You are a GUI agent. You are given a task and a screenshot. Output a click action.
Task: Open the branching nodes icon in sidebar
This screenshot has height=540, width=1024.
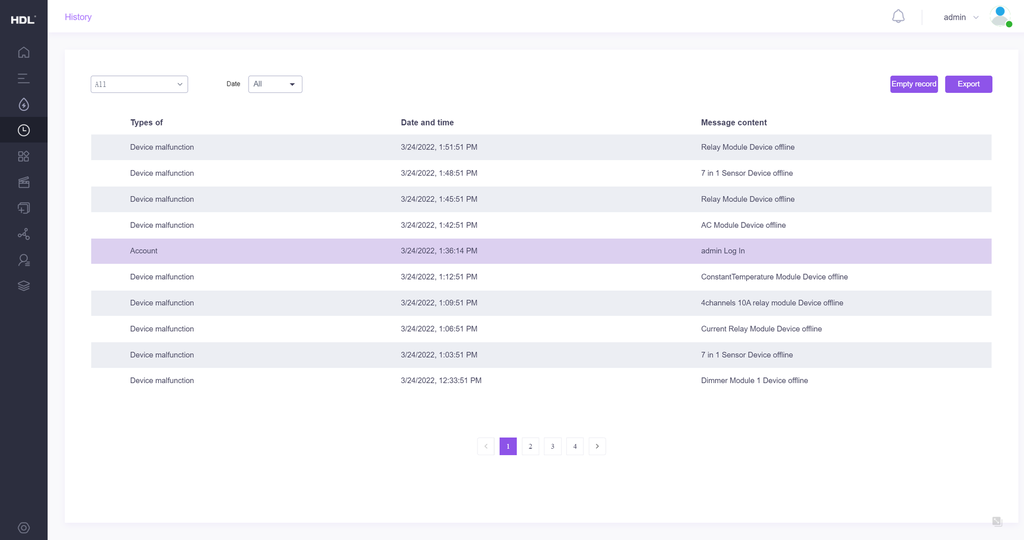click(x=24, y=234)
